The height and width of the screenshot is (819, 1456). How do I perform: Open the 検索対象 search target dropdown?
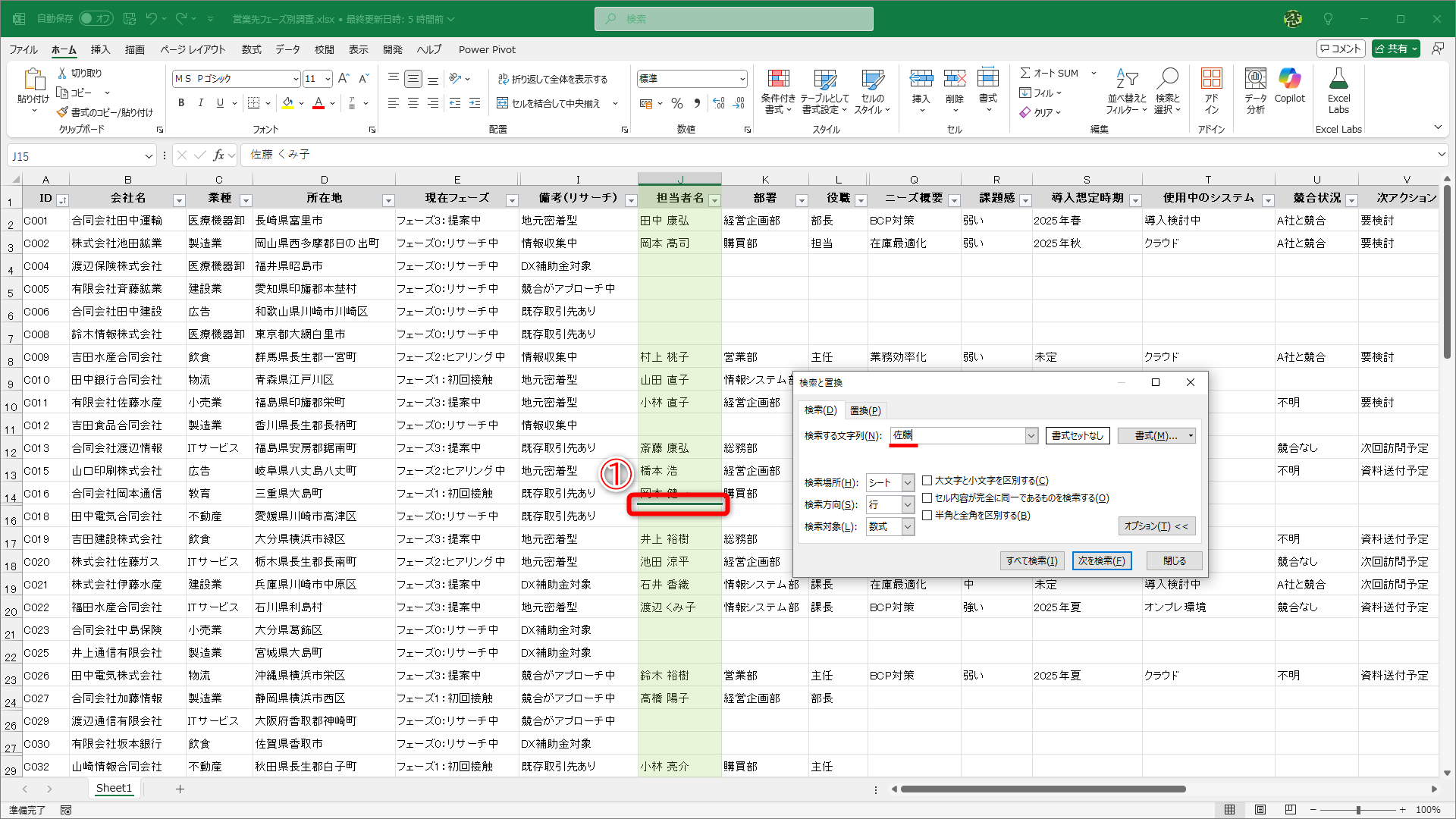[906, 526]
